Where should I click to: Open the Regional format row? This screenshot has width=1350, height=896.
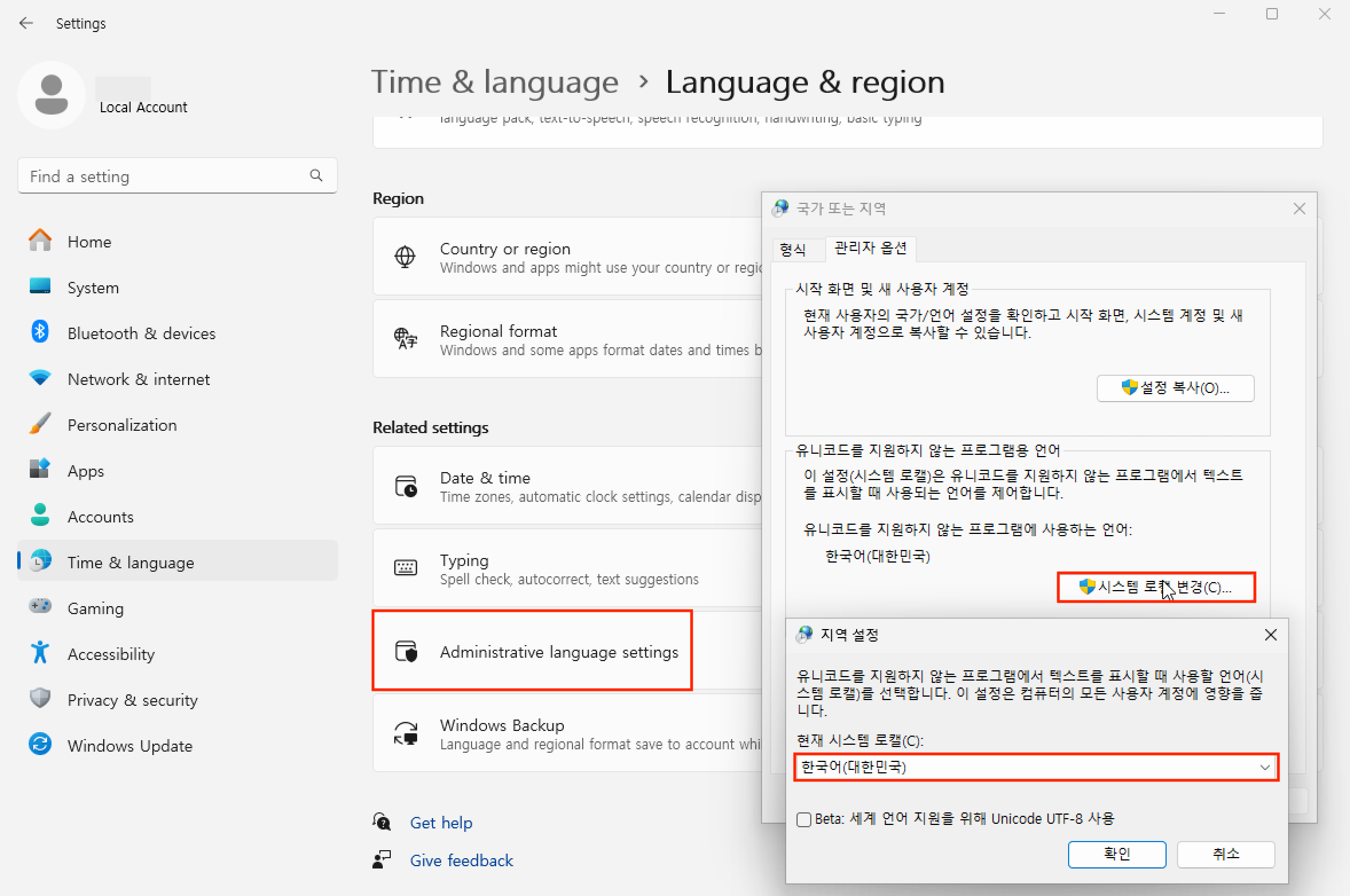click(567, 339)
